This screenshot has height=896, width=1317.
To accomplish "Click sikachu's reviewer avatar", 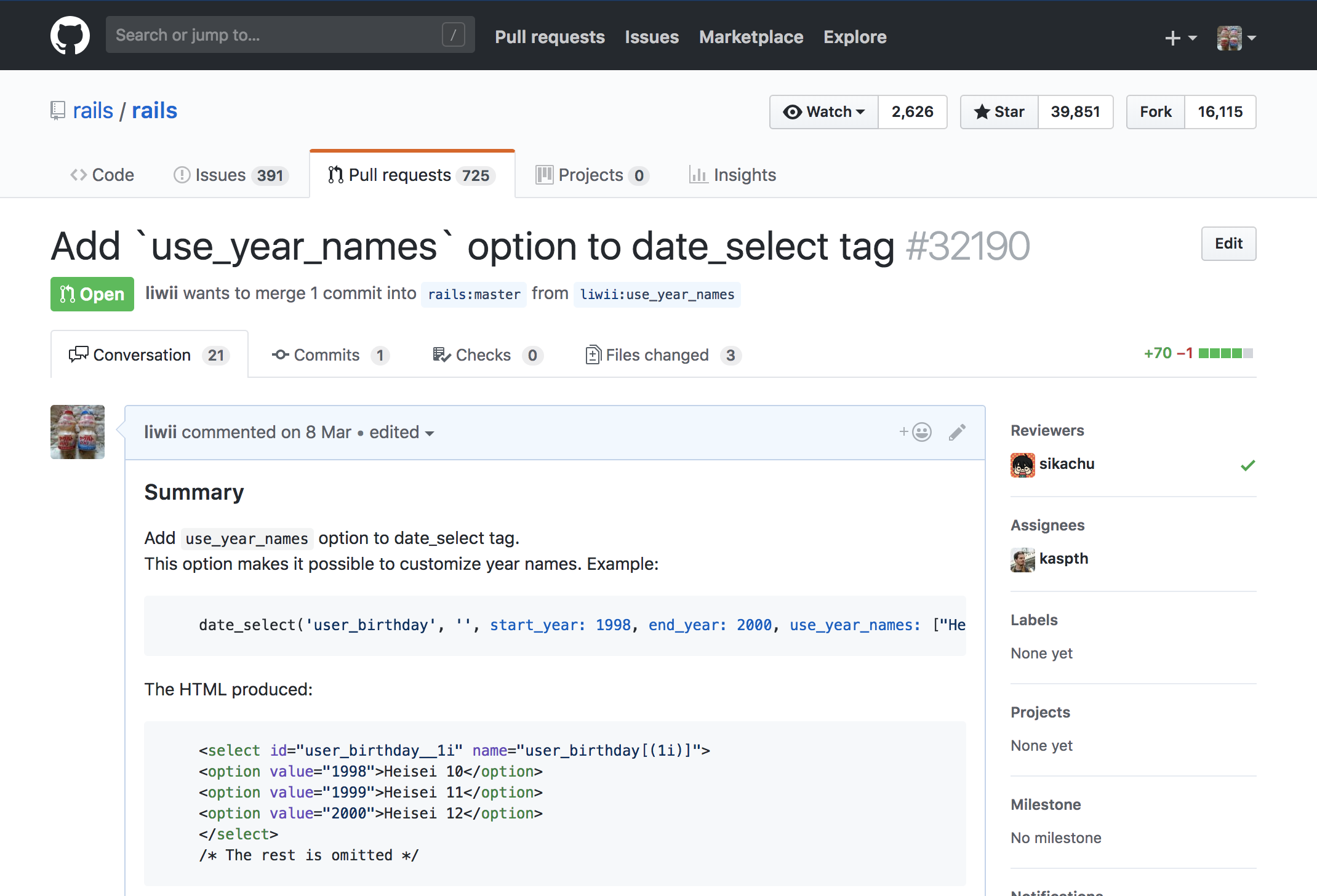I will [1022, 465].
